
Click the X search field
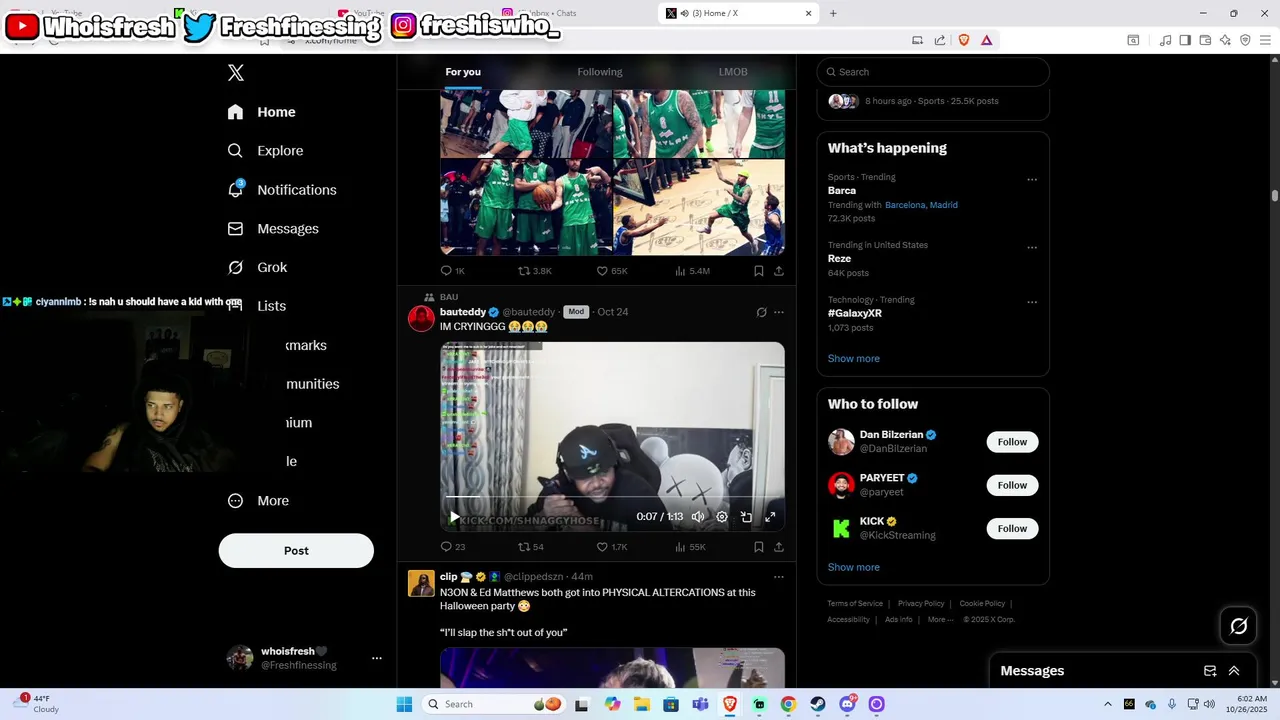(933, 72)
